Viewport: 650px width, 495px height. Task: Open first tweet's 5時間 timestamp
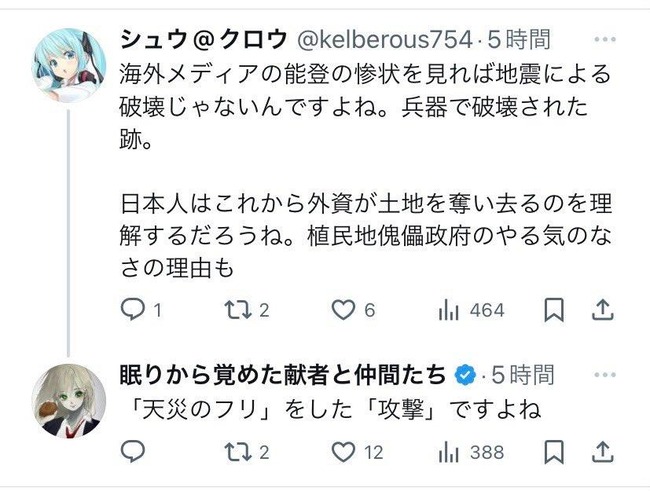coord(521,41)
